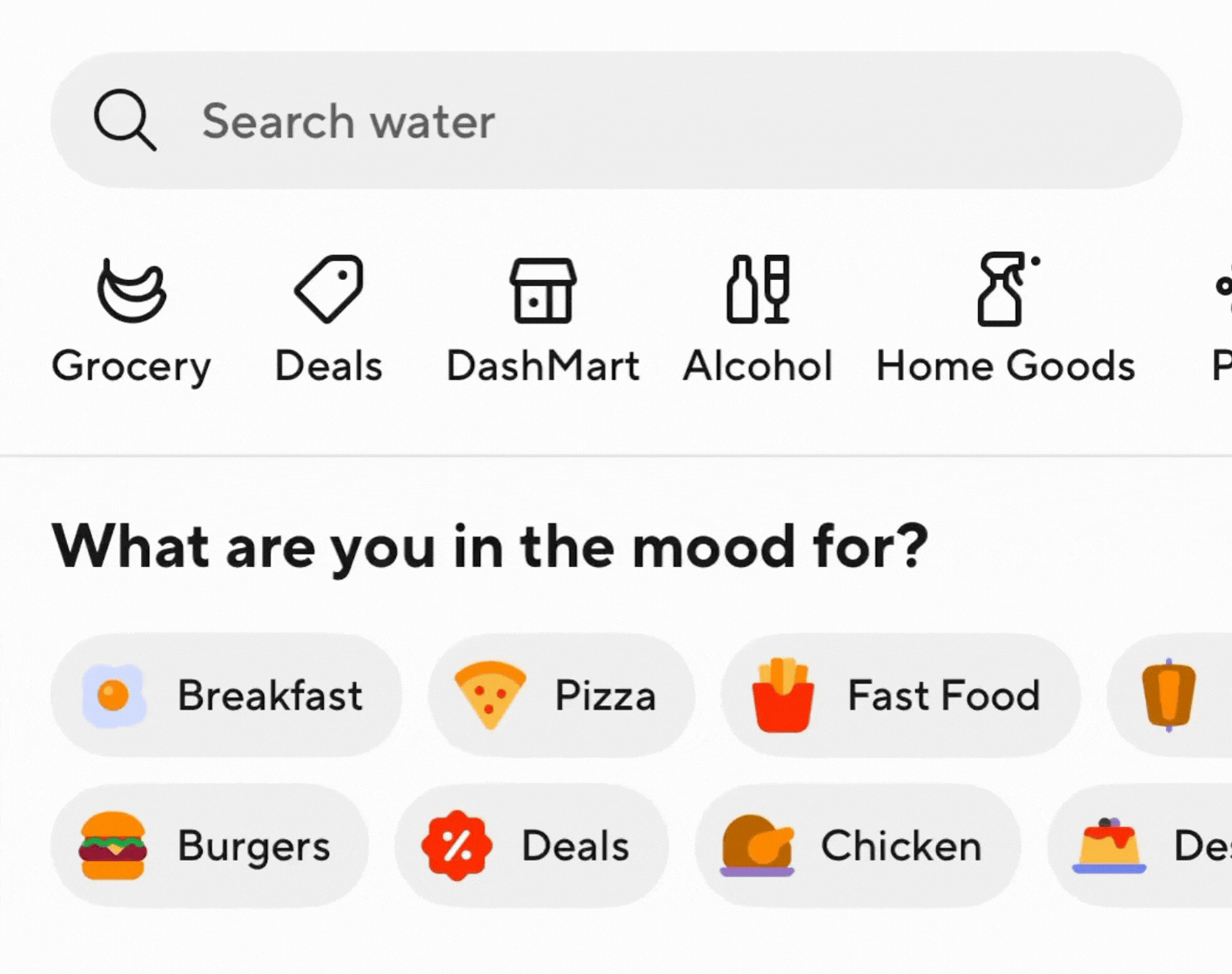
Task: Tap the dessert flan icon
Action: coord(1106,845)
